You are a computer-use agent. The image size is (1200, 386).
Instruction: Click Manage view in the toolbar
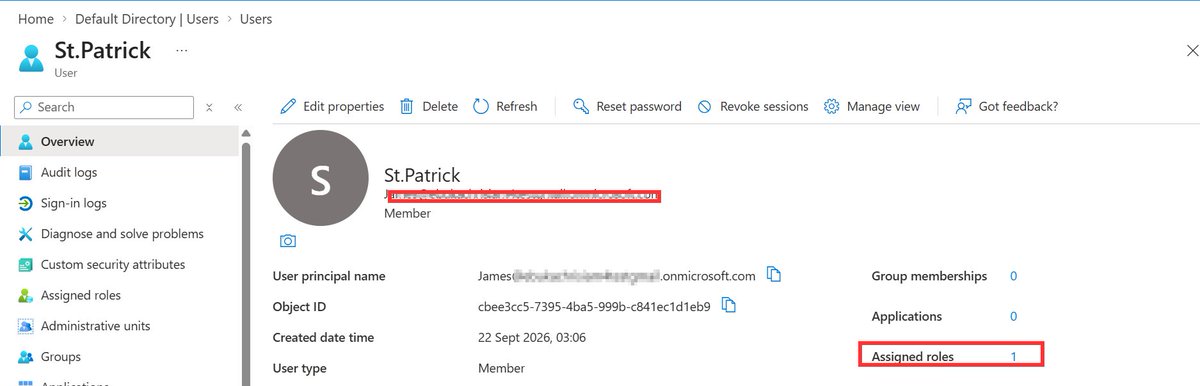(x=872, y=106)
